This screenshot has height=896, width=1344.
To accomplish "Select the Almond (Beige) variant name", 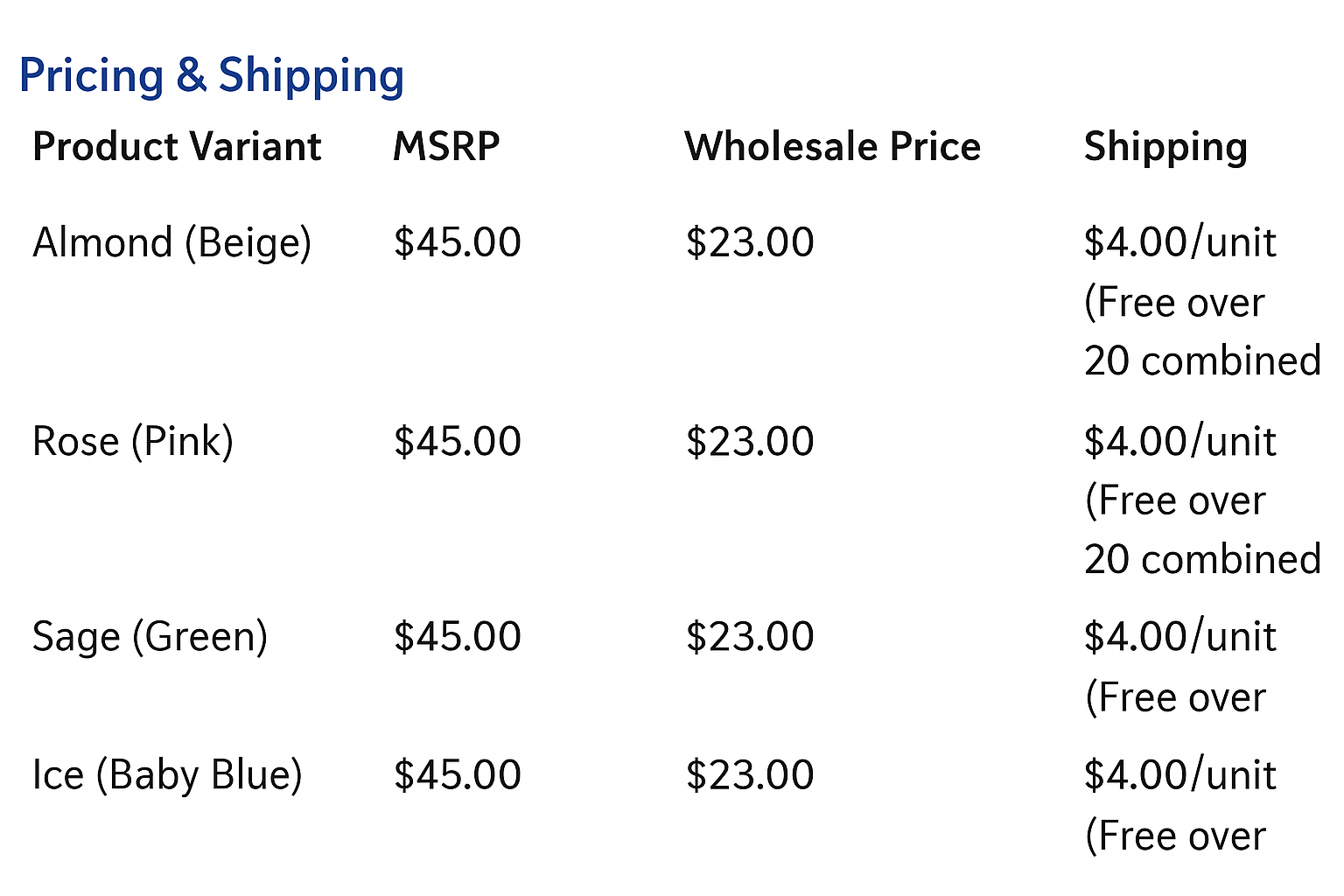I will pyautogui.click(x=172, y=242).
